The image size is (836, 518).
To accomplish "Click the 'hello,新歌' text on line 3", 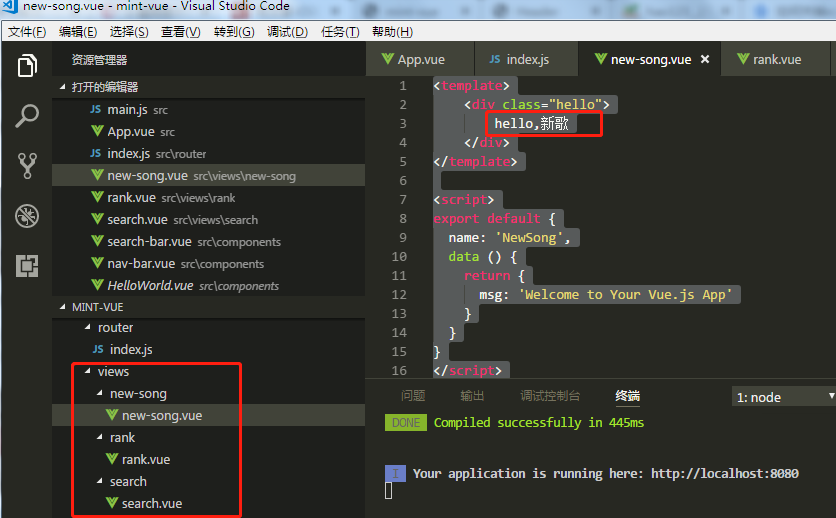I will (x=531, y=123).
